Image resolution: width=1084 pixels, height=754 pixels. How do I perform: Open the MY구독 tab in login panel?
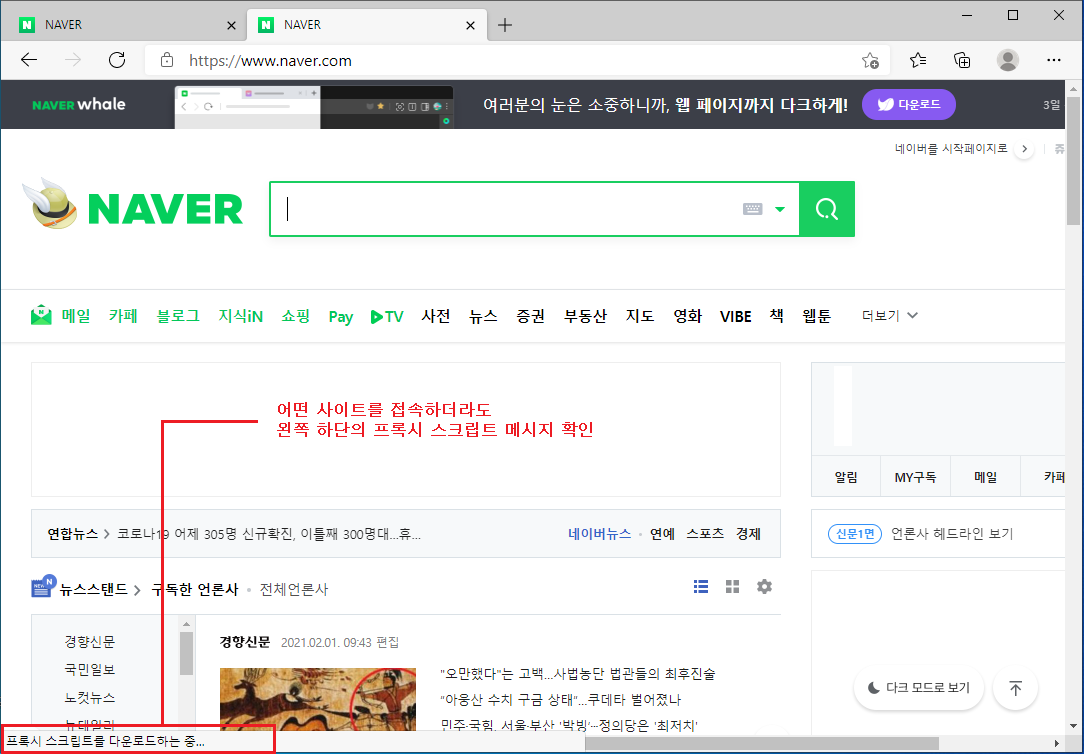point(915,477)
